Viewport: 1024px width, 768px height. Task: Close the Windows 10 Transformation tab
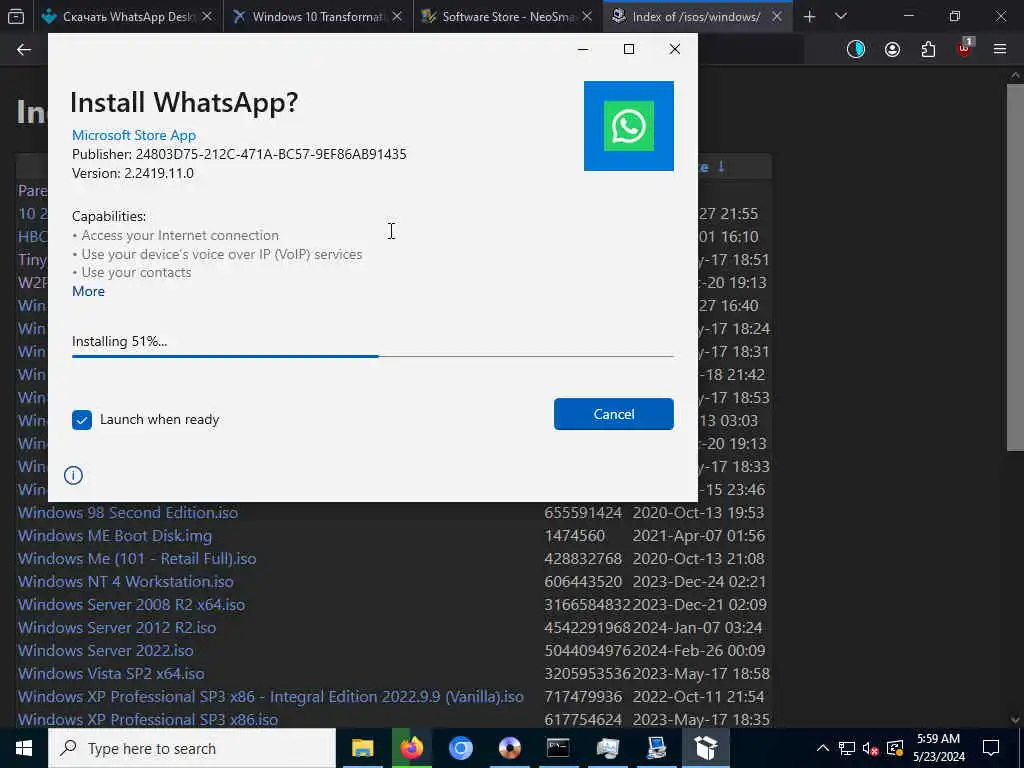(397, 16)
